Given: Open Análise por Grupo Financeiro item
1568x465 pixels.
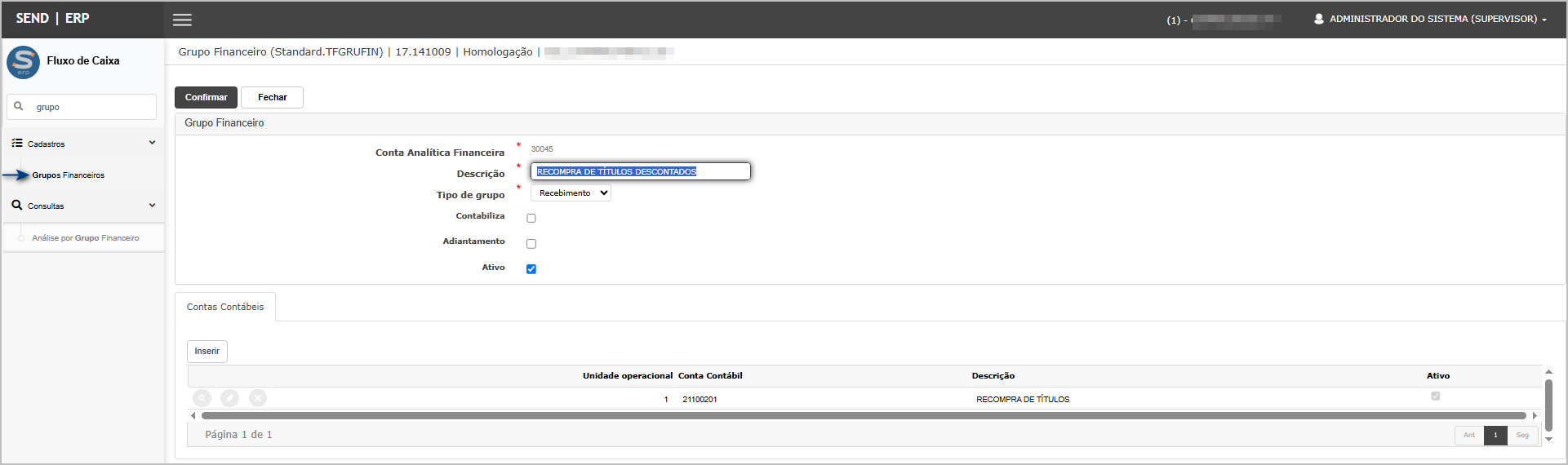Looking at the screenshot, I should click(x=86, y=238).
